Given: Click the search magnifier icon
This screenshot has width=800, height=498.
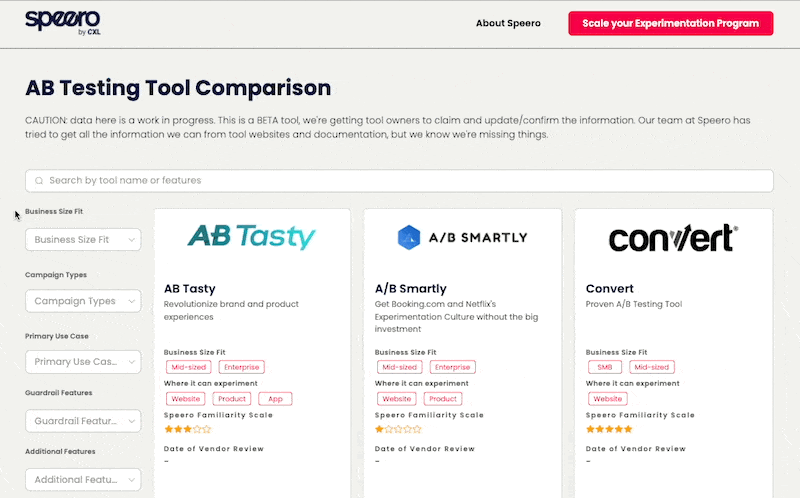Looking at the screenshot, I should (39, 181).
